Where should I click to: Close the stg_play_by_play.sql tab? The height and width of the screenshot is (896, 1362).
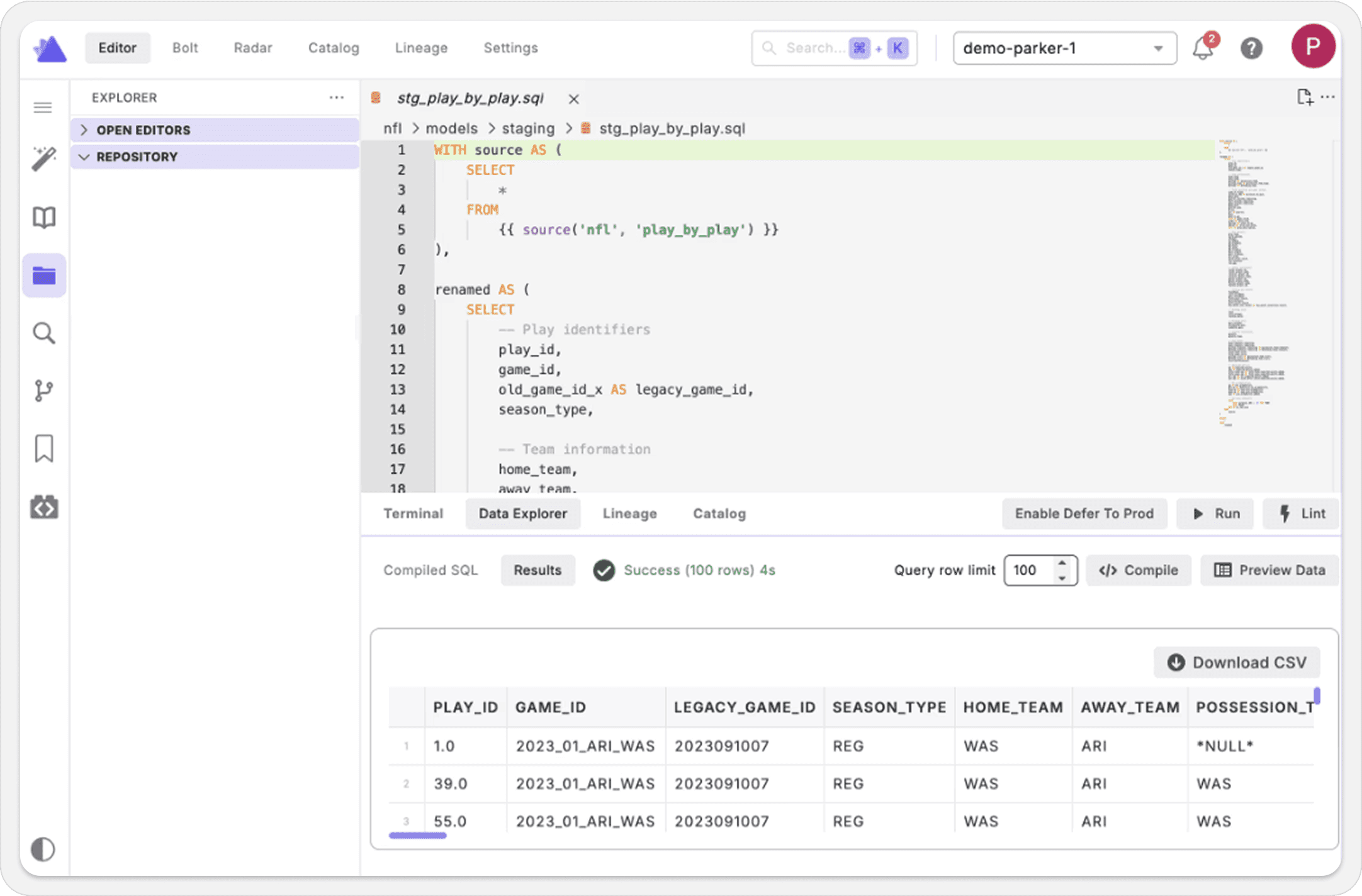click(573, 99)
